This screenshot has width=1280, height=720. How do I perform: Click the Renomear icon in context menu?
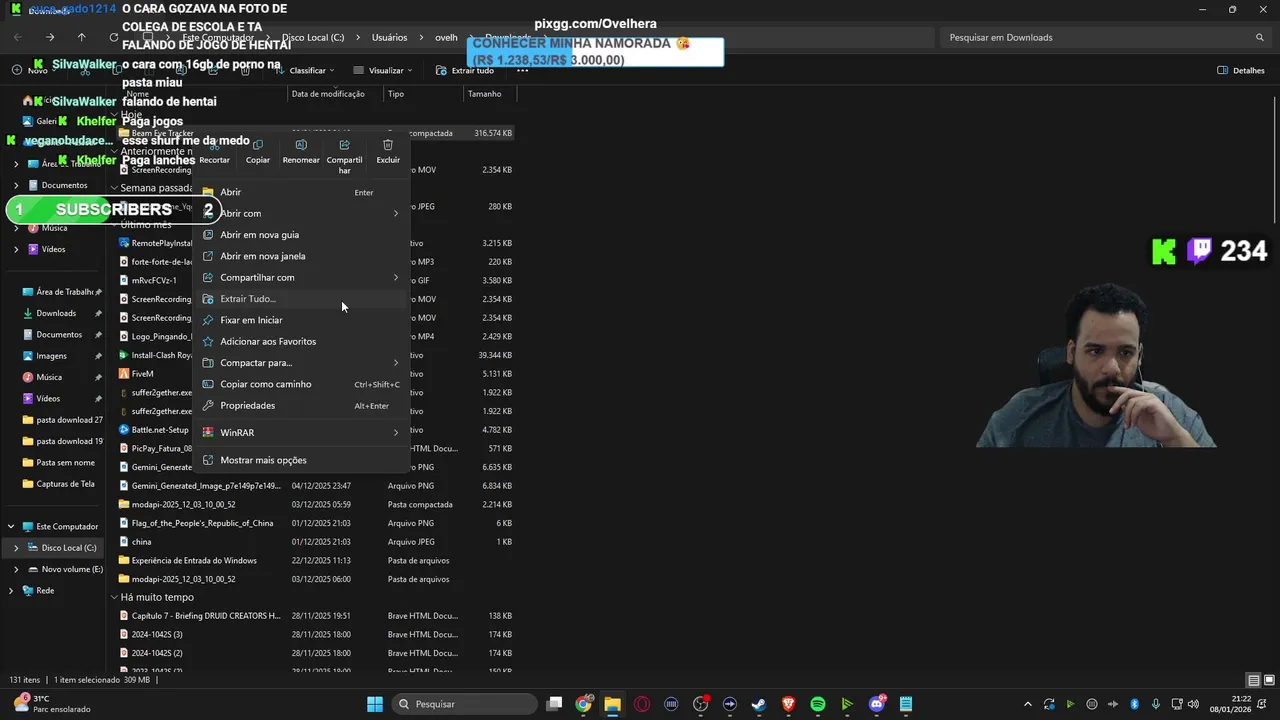(x=301, y=145)
